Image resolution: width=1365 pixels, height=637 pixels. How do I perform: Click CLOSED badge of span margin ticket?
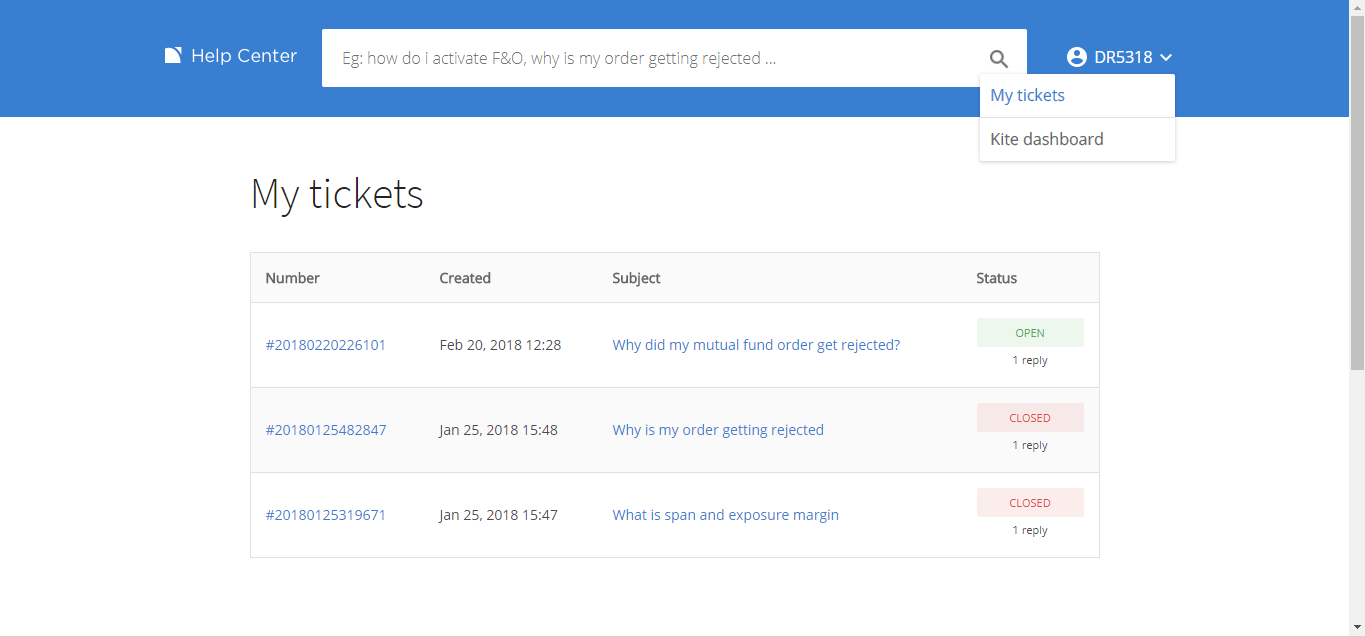point(1030,503)
